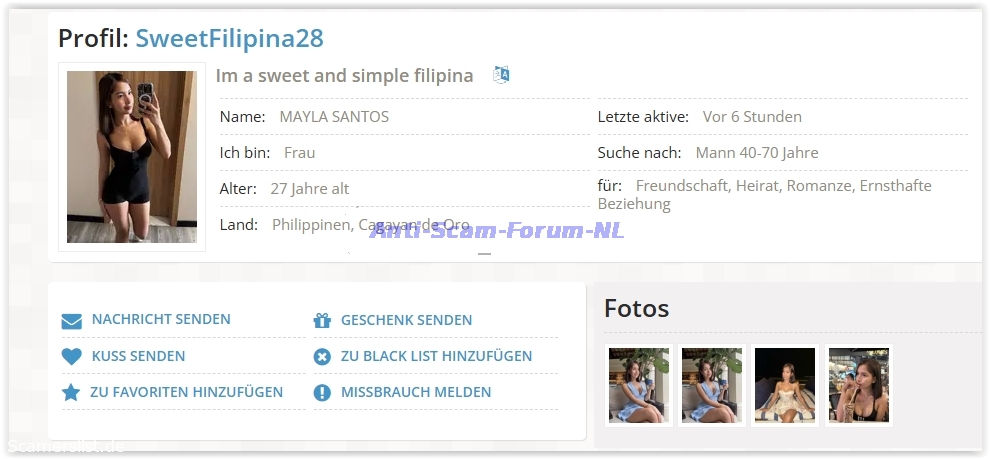Open the night photo thumbnail in white dress
Screen dimensions: 990x459
tap(785, 385)
